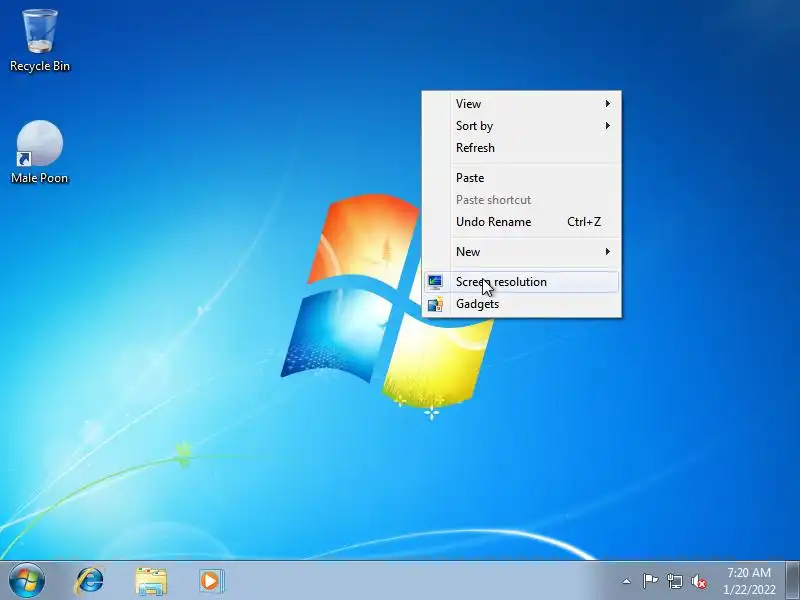Click the muted volume speaker icon
Viewport: 800px width, 600px height.
click(x=698, y=581)
